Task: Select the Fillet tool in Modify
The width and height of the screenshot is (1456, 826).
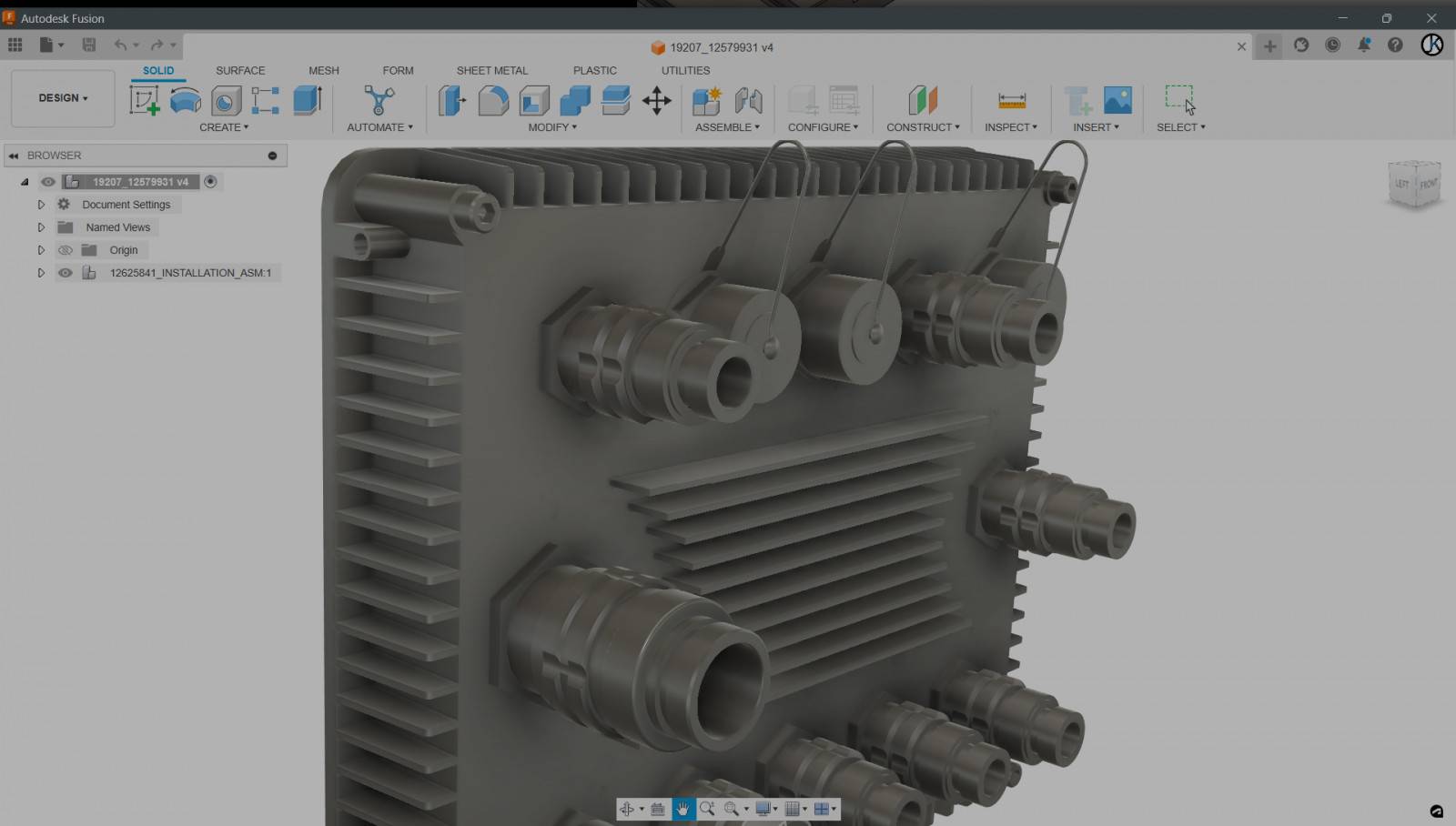Action: click(493, 100)
